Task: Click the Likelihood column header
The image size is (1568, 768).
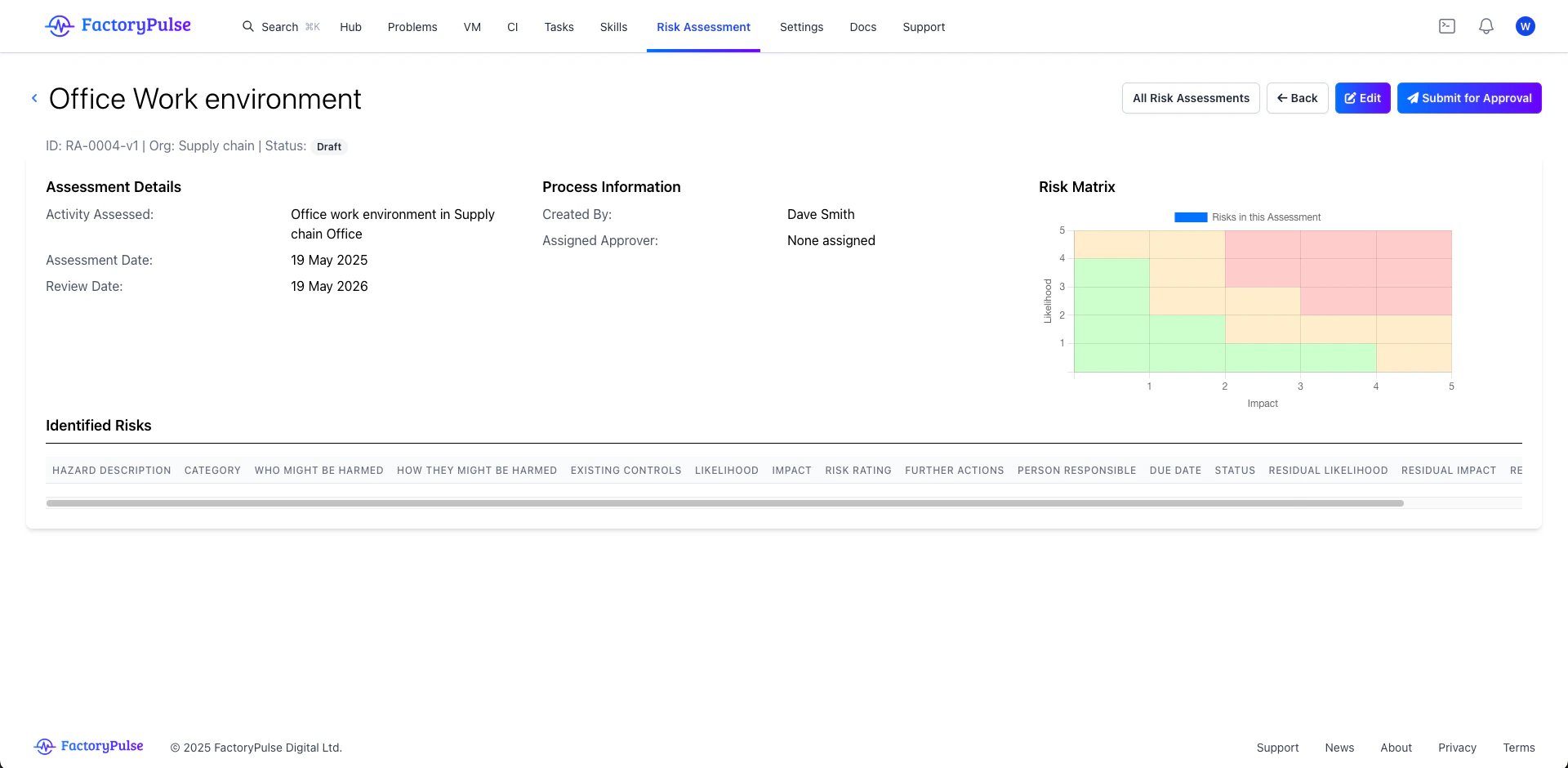Action: click(x=727, y=471)
